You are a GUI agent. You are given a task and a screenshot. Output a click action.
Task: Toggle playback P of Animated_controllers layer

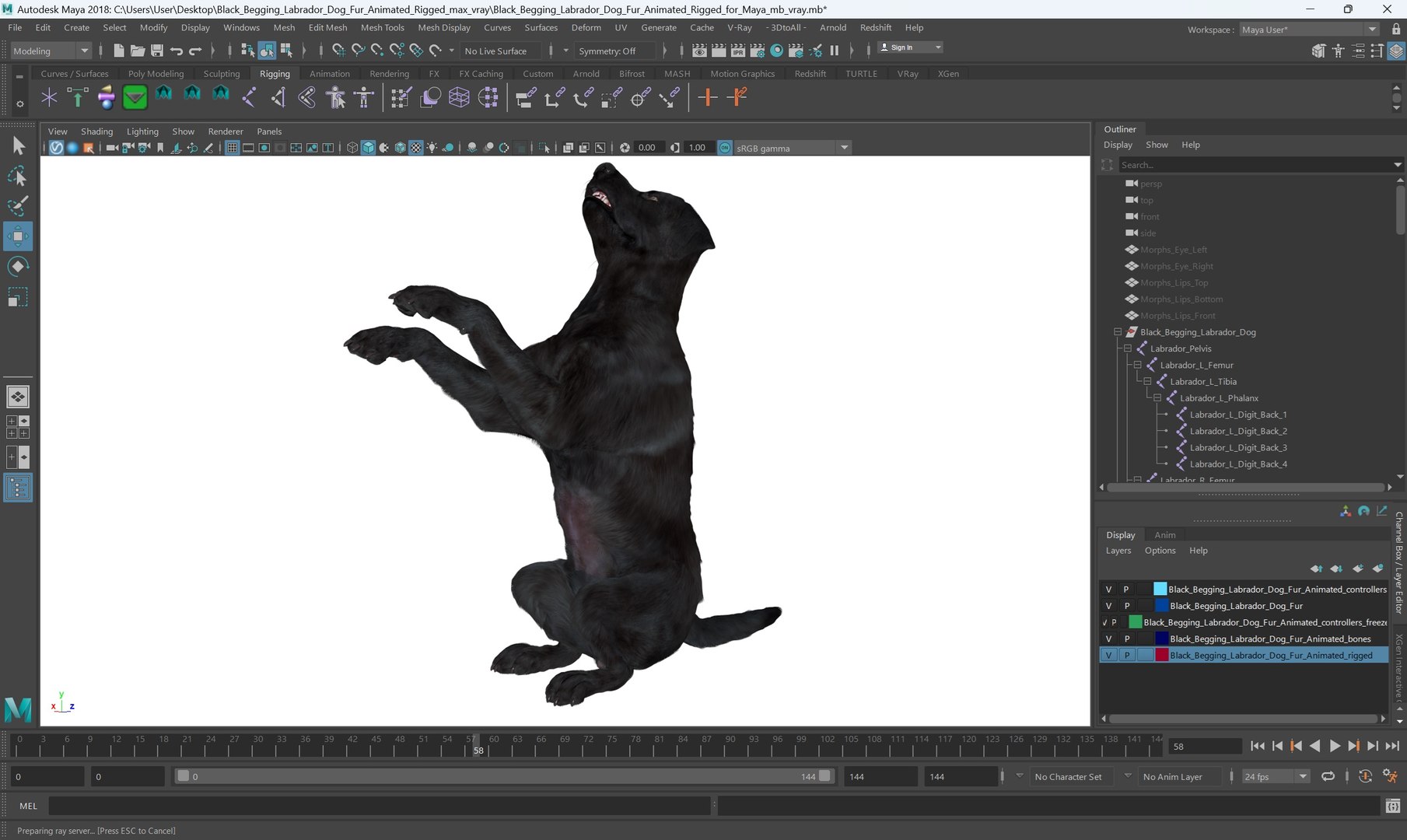coord(1126,590)
